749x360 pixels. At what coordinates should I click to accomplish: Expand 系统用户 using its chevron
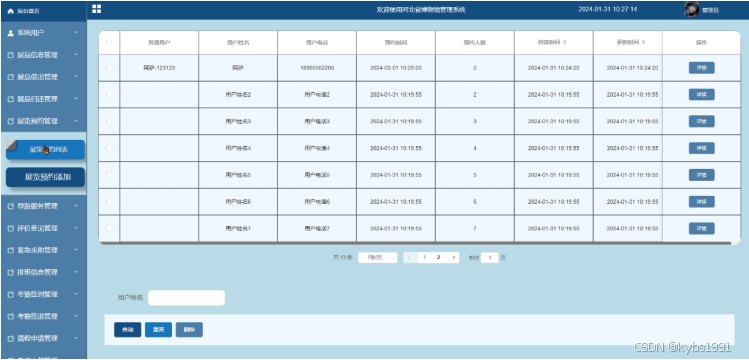point(76,33)
